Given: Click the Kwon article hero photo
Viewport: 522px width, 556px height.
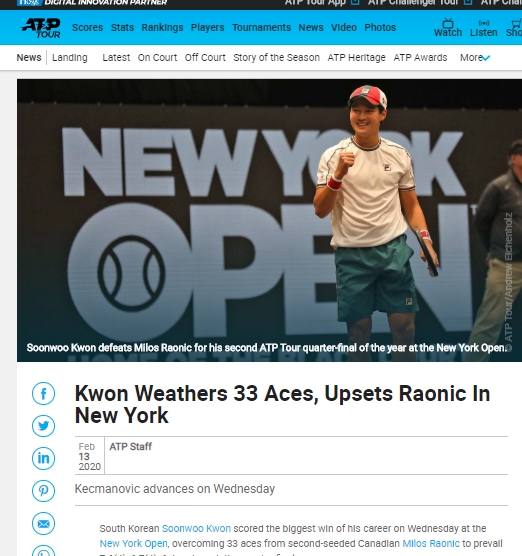Looking at the screenshot, I should (270, 220).
